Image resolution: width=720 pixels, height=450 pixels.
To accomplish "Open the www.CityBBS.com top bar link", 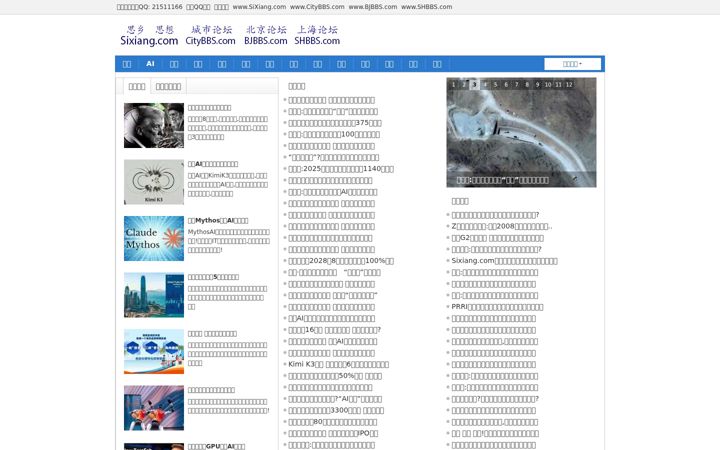I will pos(317,7).
